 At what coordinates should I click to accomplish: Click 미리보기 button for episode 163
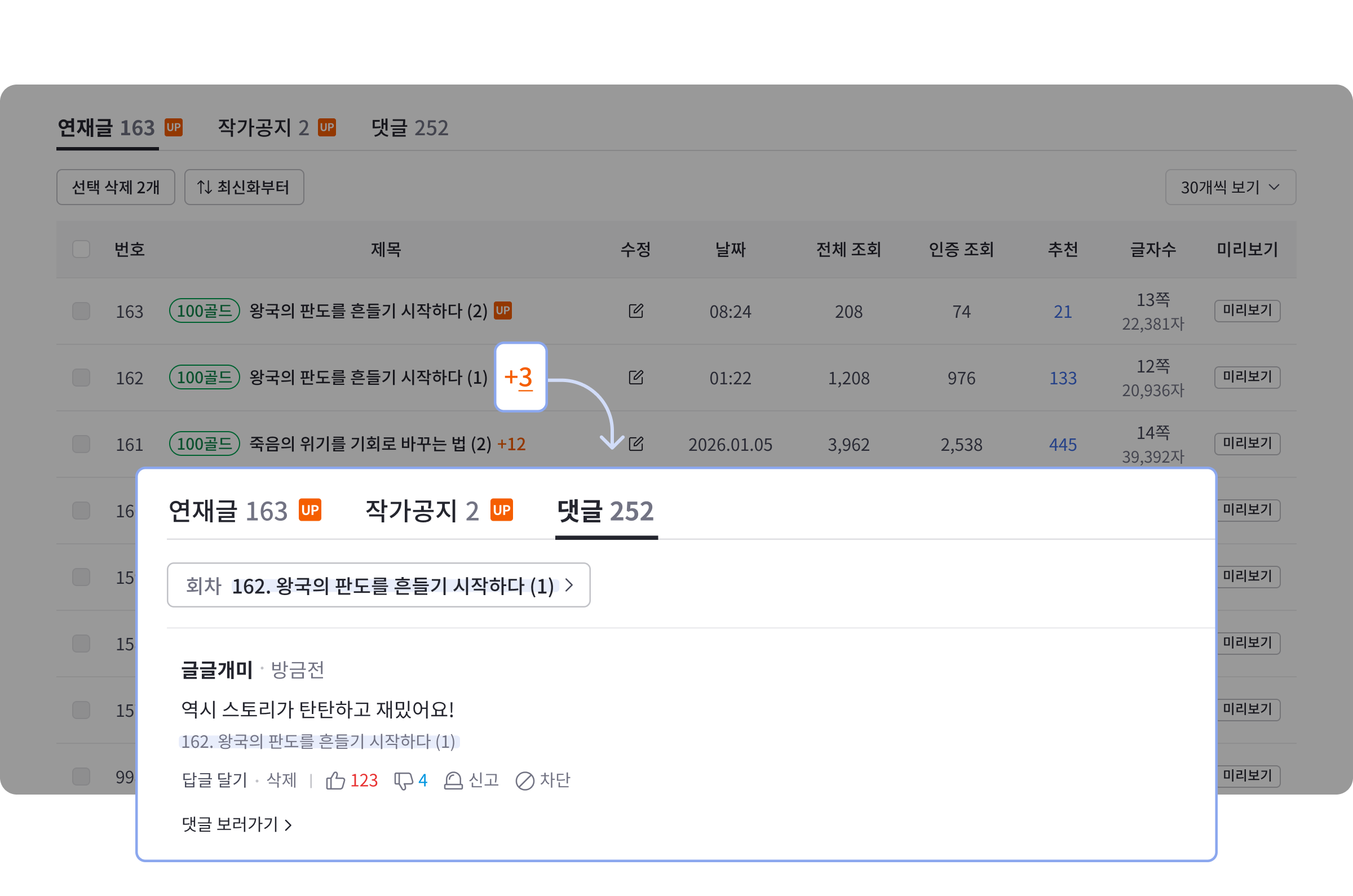(1247, 311)
